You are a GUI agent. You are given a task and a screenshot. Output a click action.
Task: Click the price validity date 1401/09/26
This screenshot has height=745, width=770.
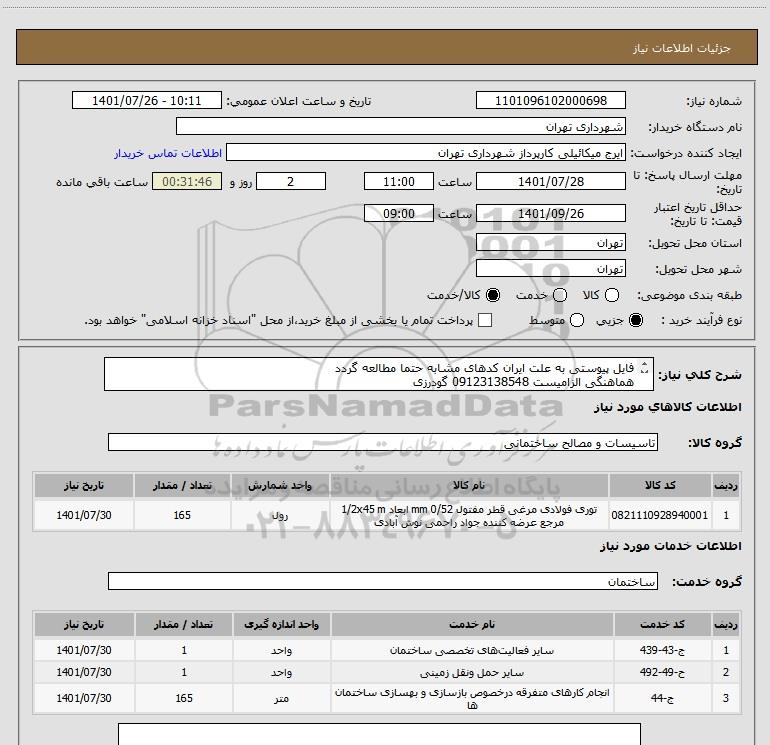click(550, 213)
